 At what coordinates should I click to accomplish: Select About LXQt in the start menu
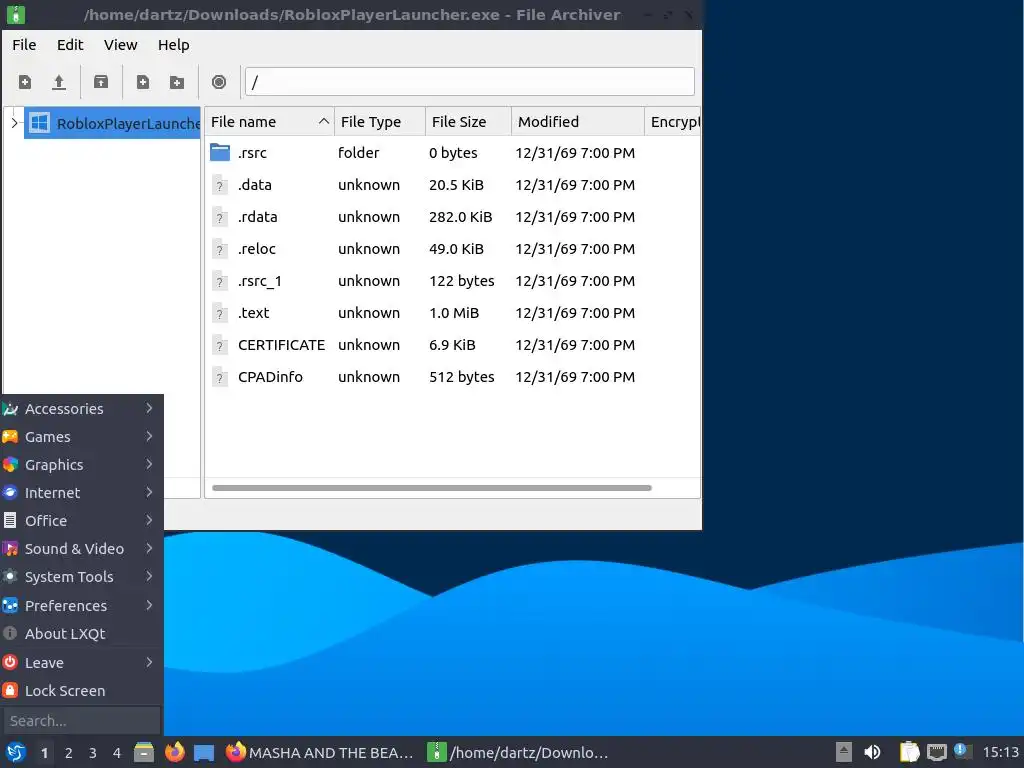point(82,633)
